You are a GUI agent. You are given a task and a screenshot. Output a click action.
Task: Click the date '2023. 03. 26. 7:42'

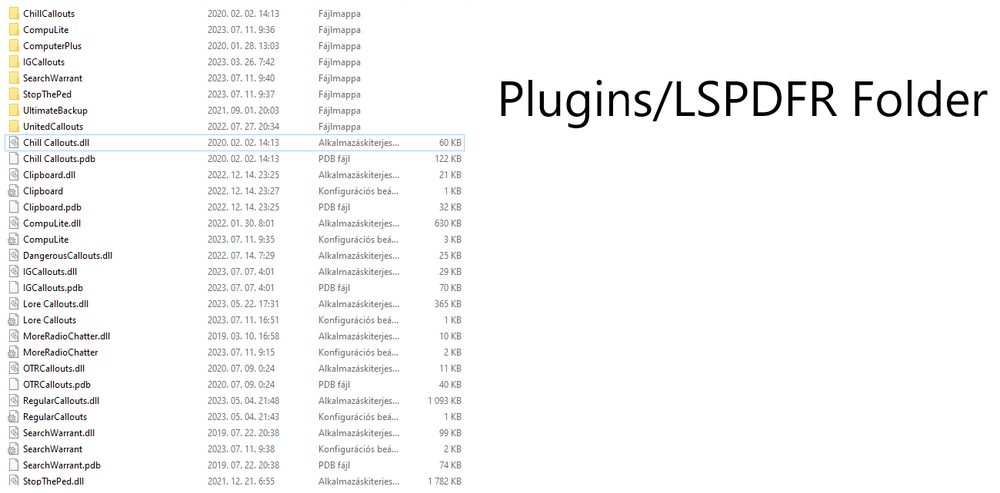(241, 62)
